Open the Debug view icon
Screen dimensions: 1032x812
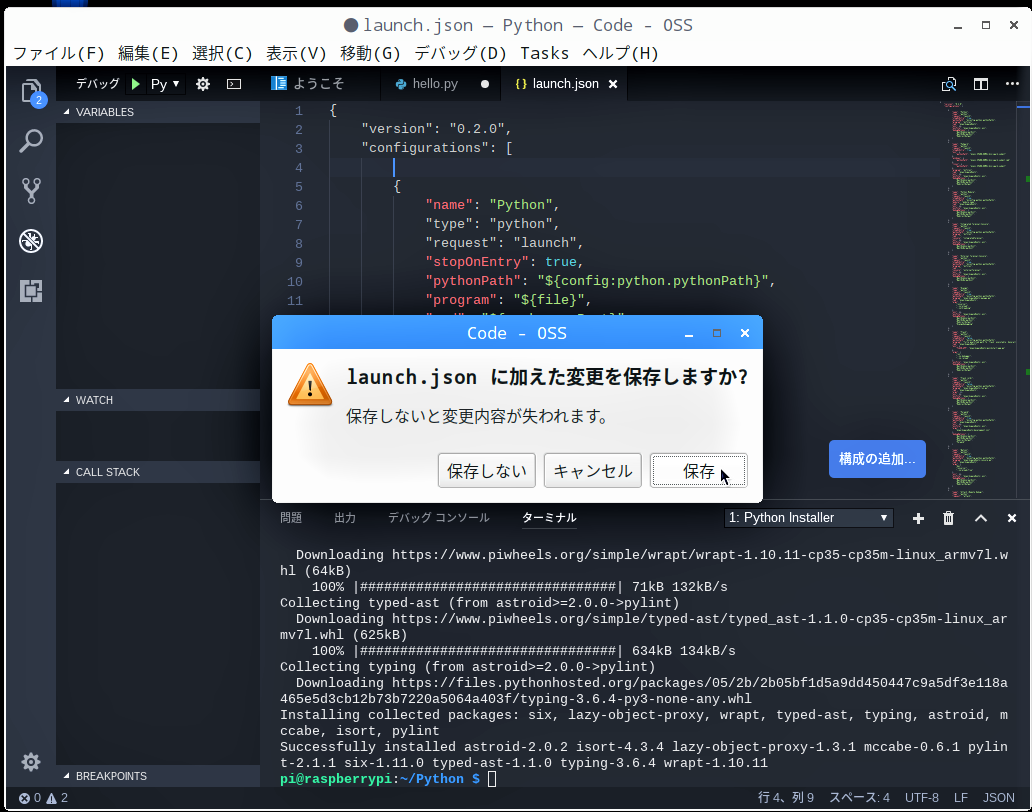click(x=31, y=241)
